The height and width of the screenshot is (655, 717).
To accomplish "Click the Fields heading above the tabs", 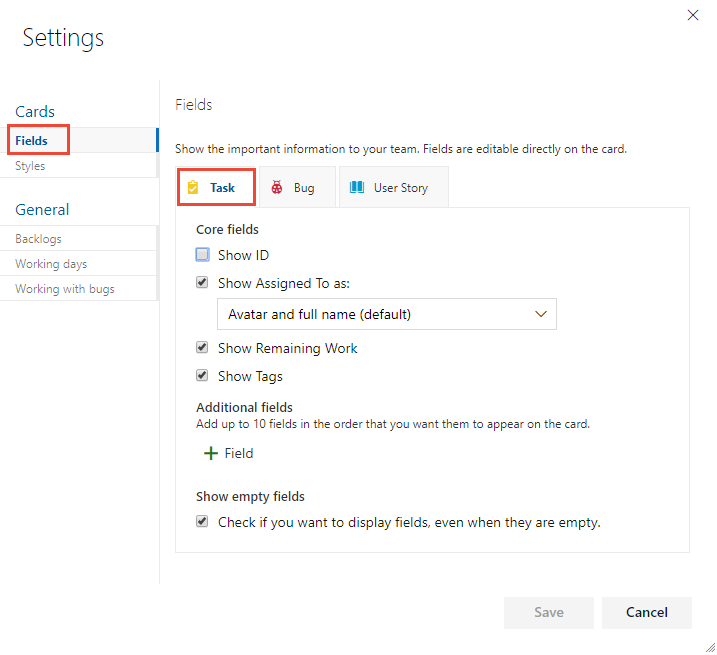I will [x=193, y=105].
